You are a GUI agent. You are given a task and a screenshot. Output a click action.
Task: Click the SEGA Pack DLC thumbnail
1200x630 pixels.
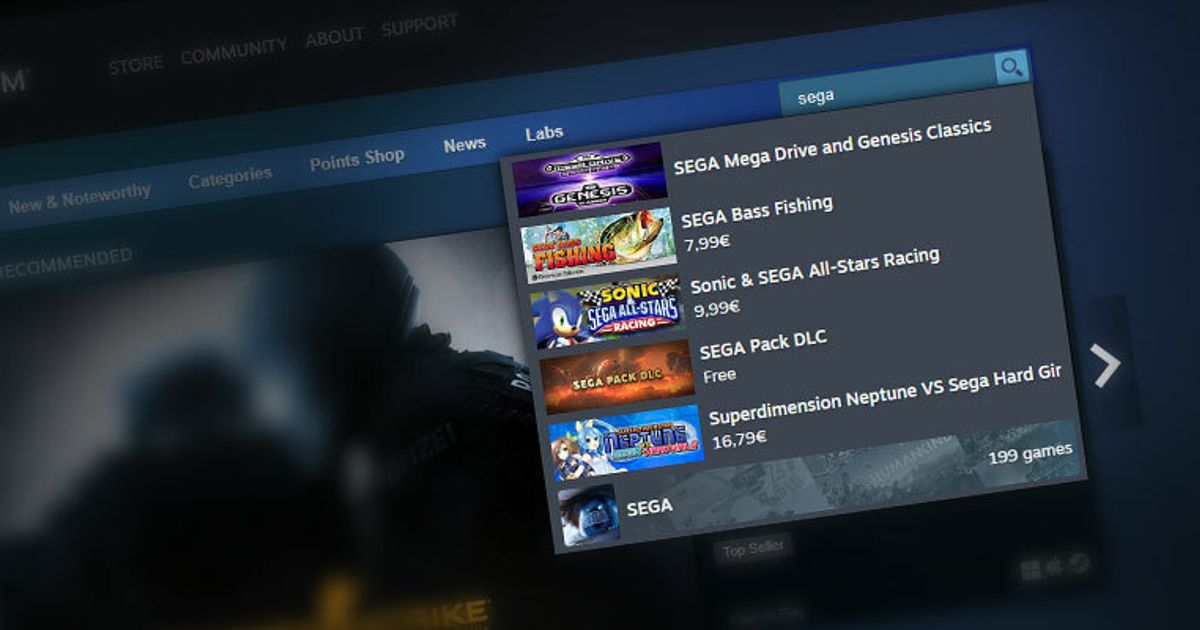point(617,376)
